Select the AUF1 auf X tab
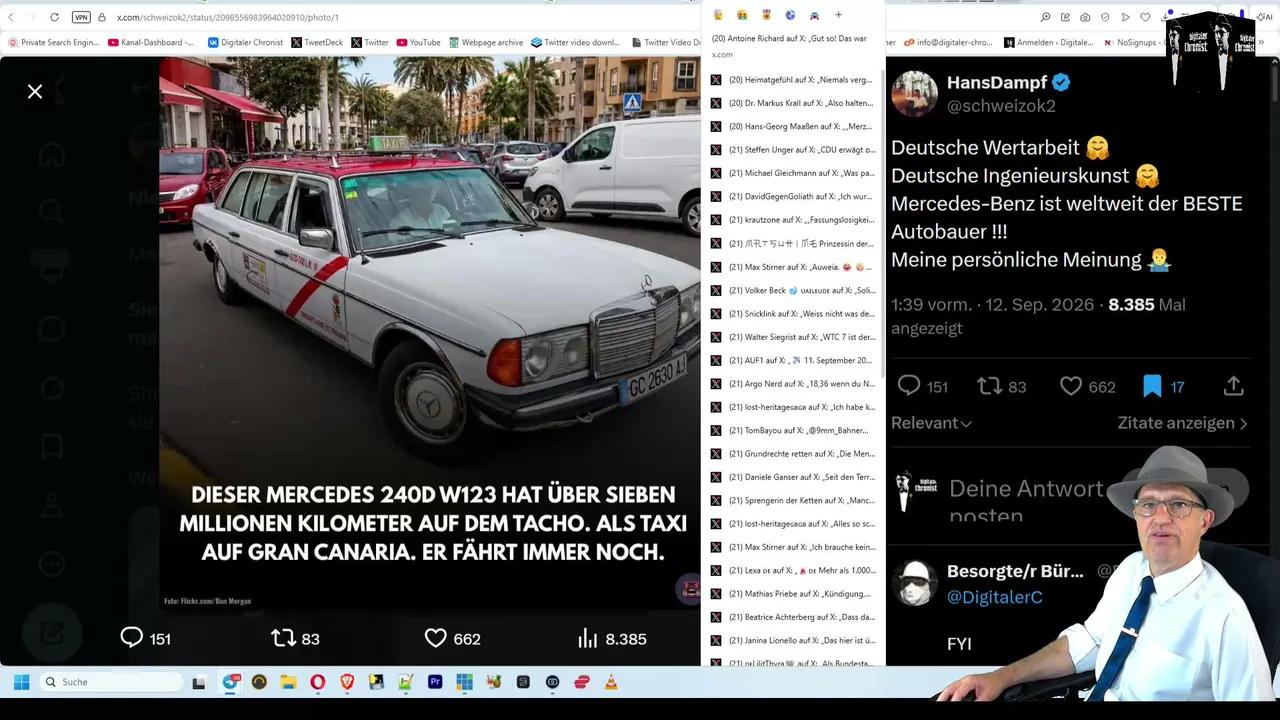 coord(792,360)
